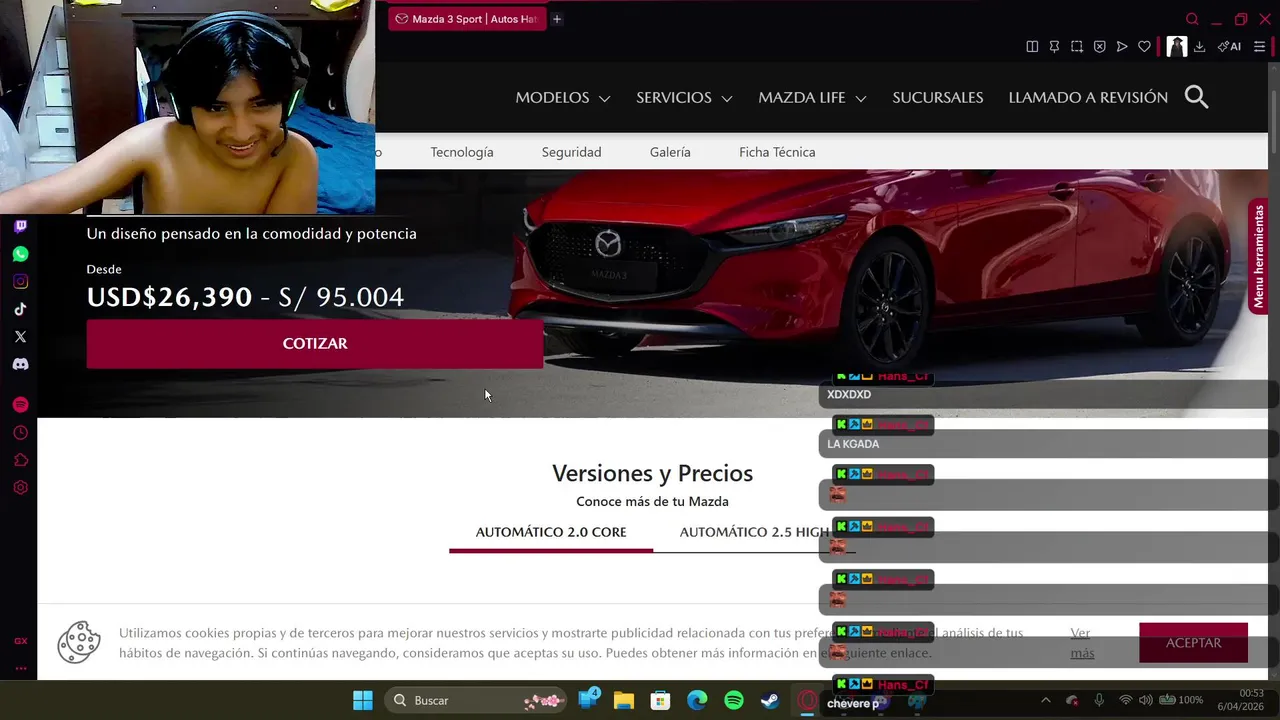Go to SUCURSALES in the nav bar
This screenshot has width=1280, height=720.
tap(937, 97)
